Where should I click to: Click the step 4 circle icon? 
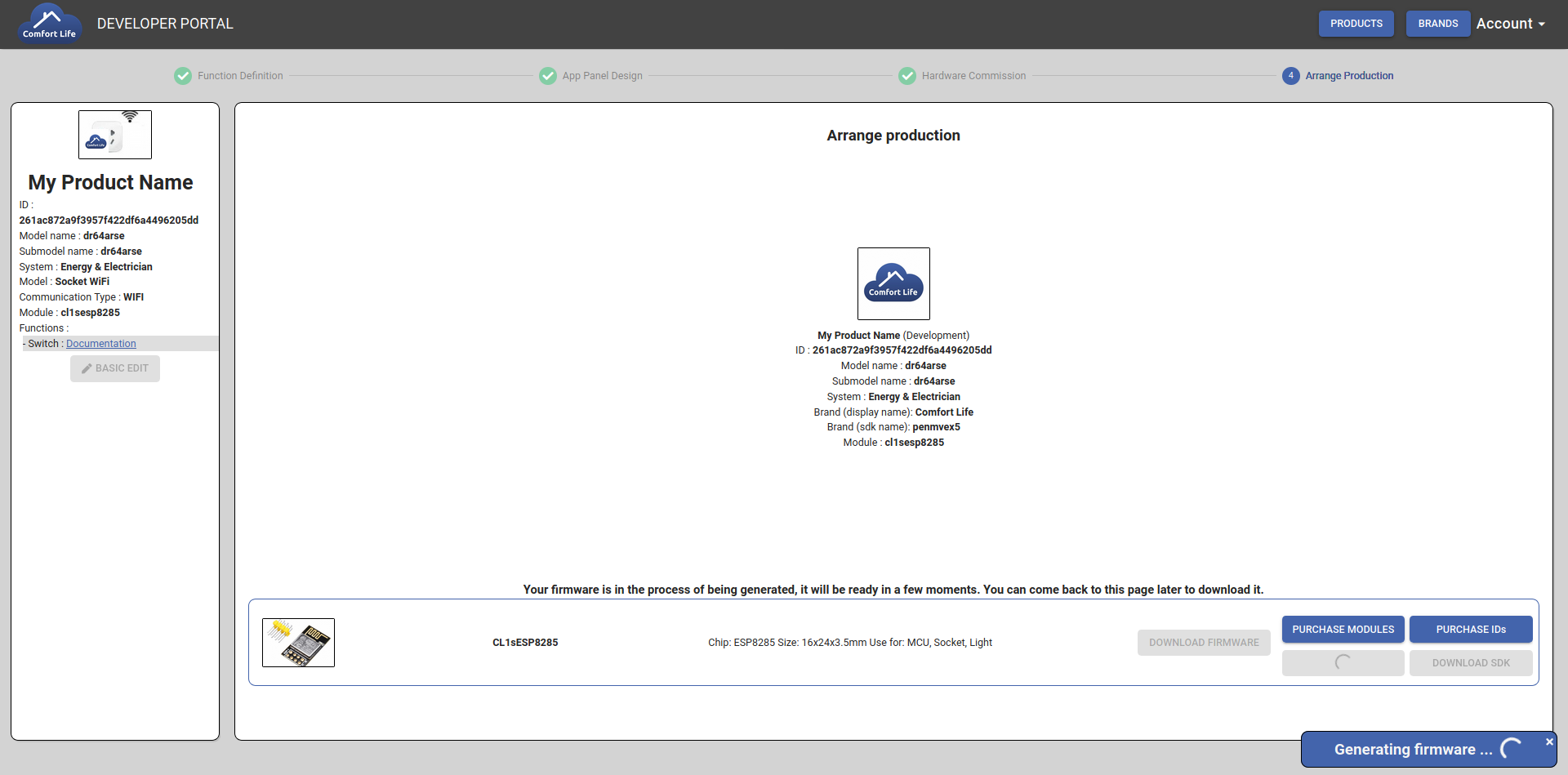(1291, 76)
